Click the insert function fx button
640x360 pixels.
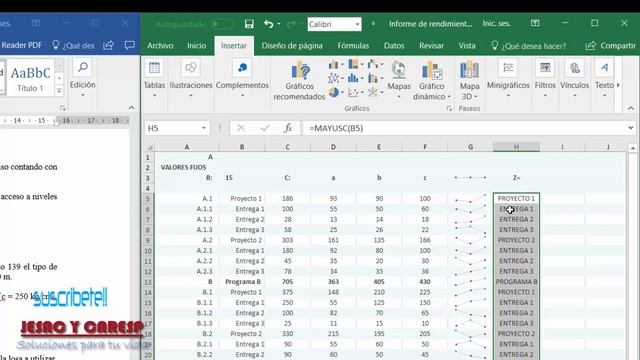point(288,128)
